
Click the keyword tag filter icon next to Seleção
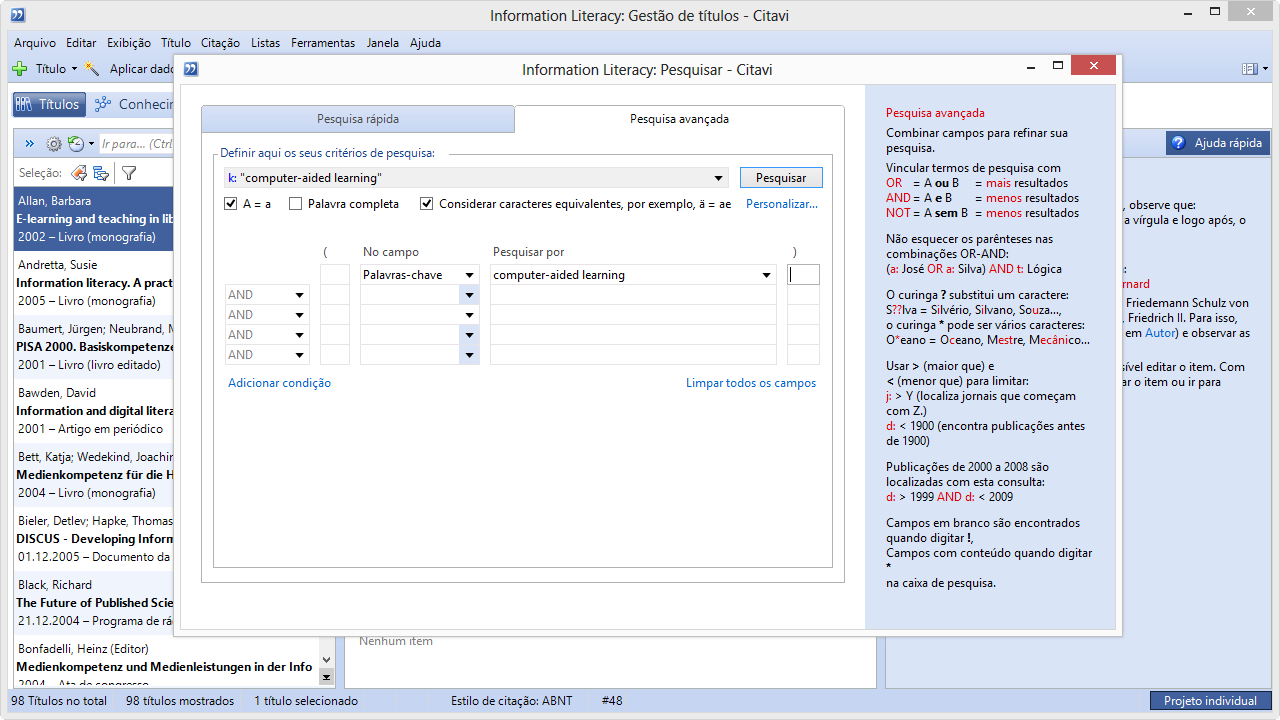pyautogui.click(x=78, y=173)
